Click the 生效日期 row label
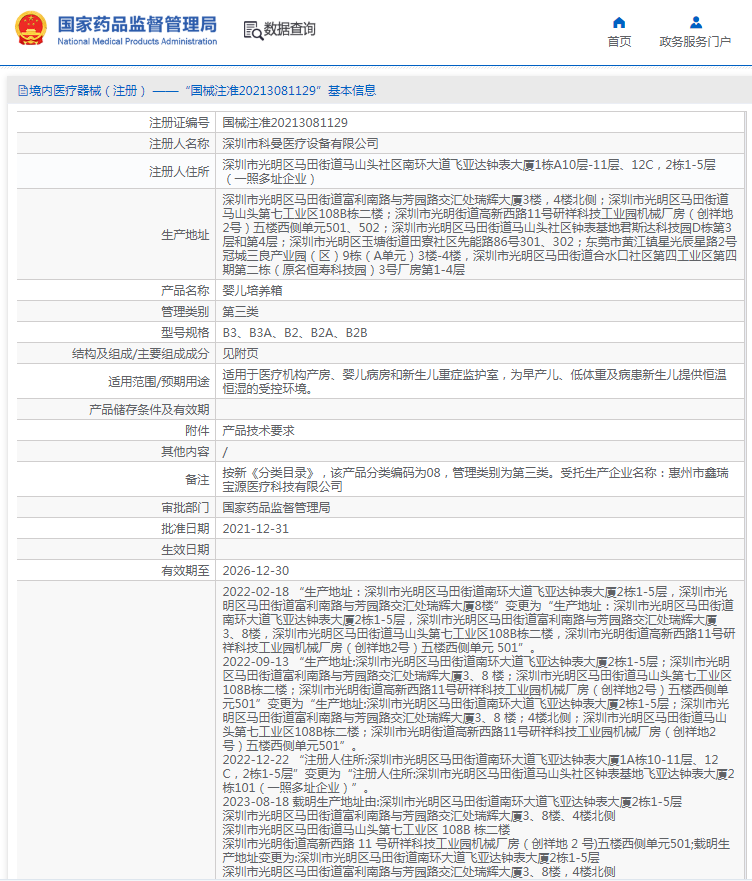 (x=185, y=550)
